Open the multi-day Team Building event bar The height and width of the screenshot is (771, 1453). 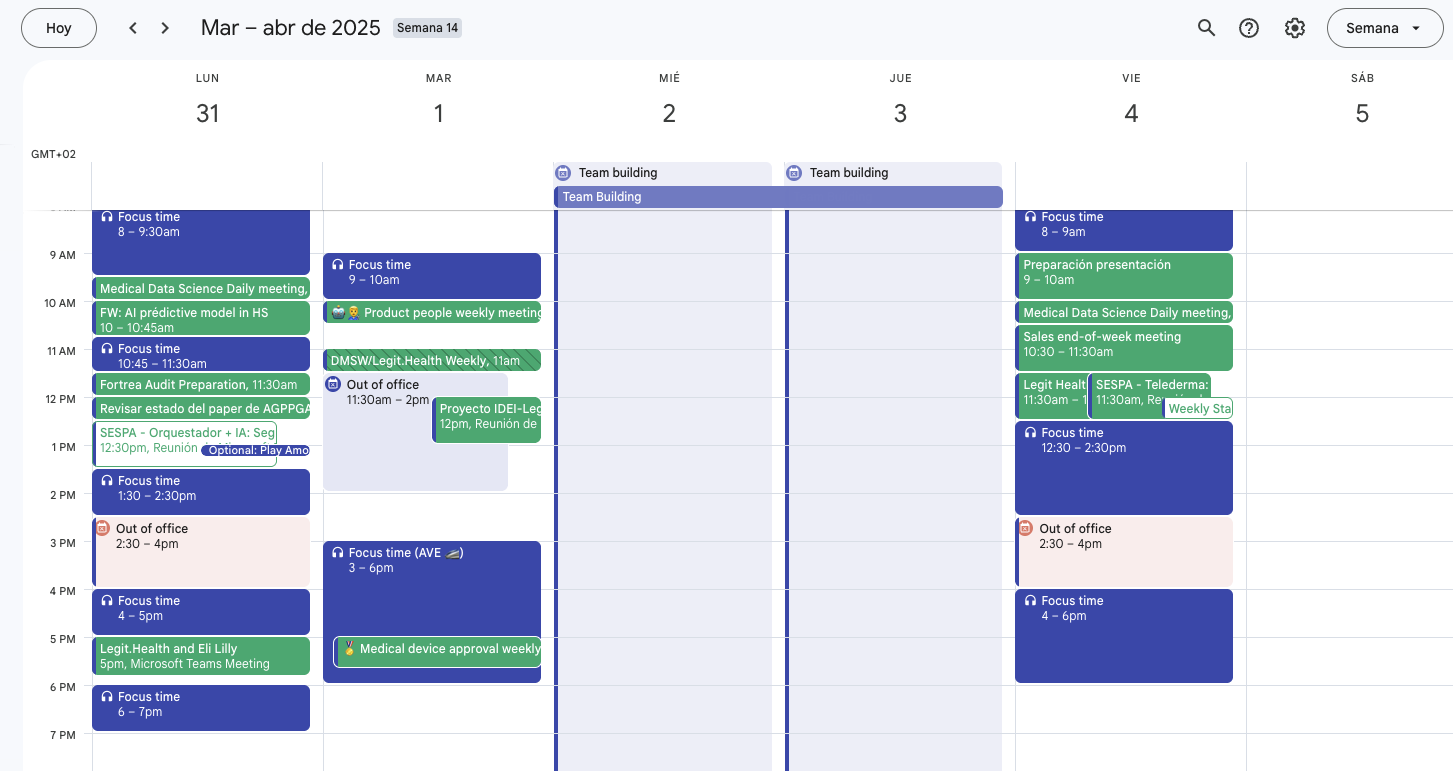[x=778, y=197]
